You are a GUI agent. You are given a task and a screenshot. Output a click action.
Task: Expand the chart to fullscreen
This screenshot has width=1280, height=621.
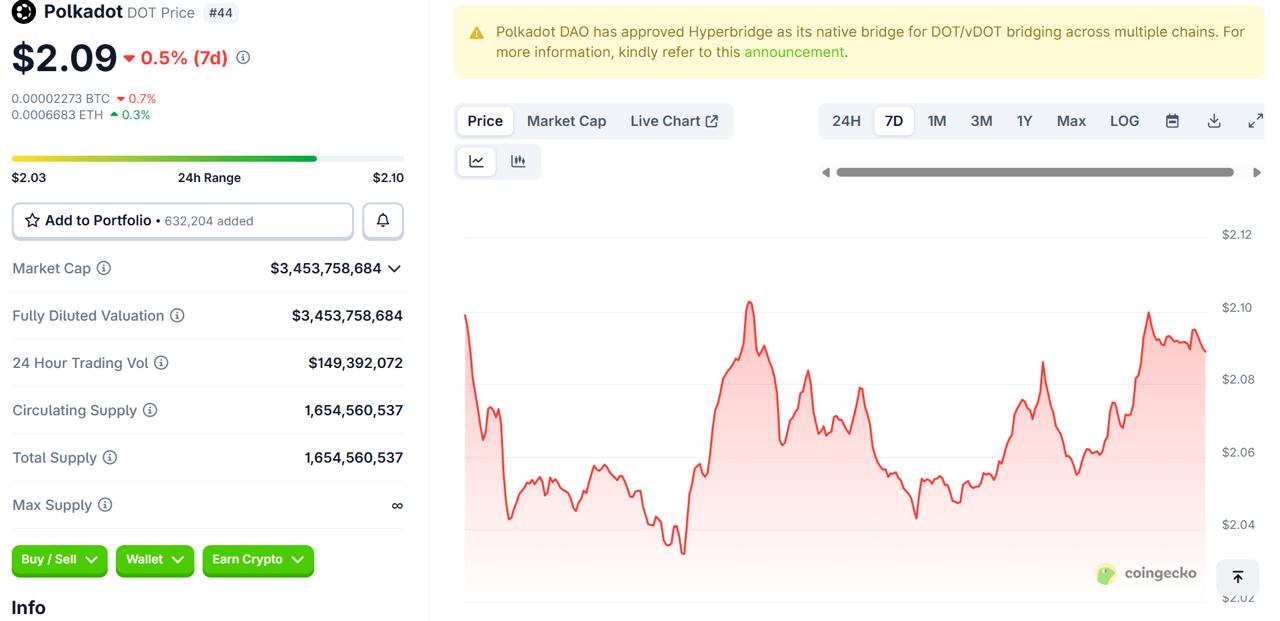(1255, 120)
